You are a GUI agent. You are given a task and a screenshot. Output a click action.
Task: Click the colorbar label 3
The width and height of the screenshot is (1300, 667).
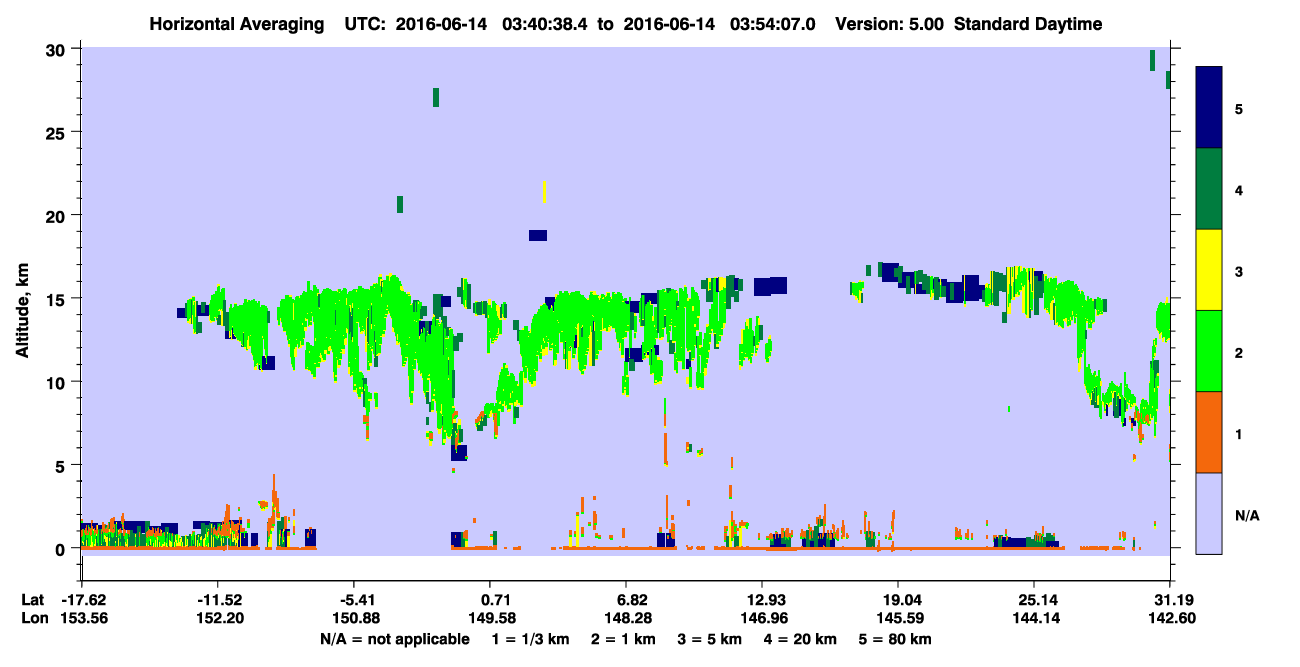click(x=1239, y=270)
